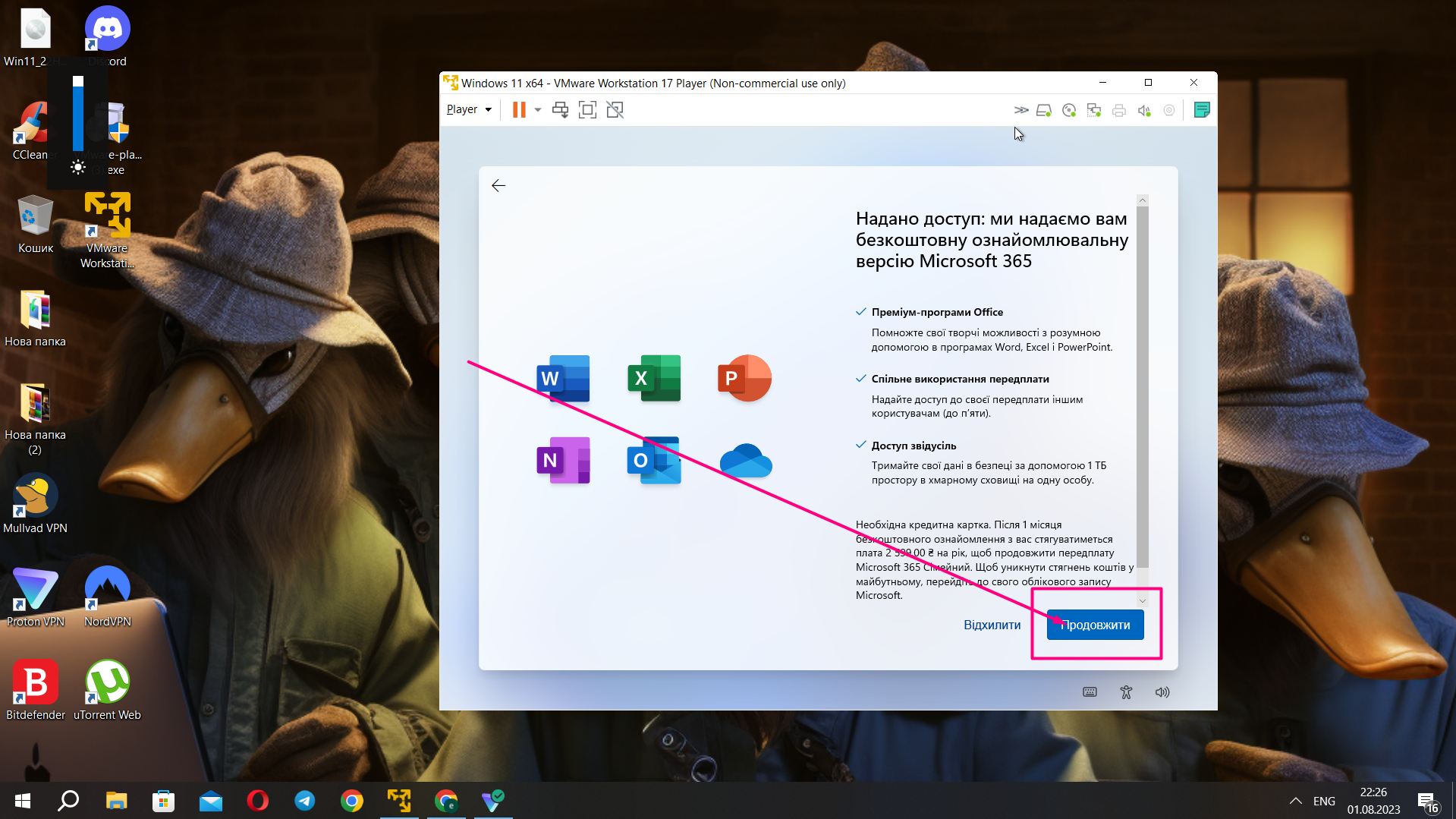Open Windows Start menu
This screenshot has height=819, width=1456.
point(23,801)
